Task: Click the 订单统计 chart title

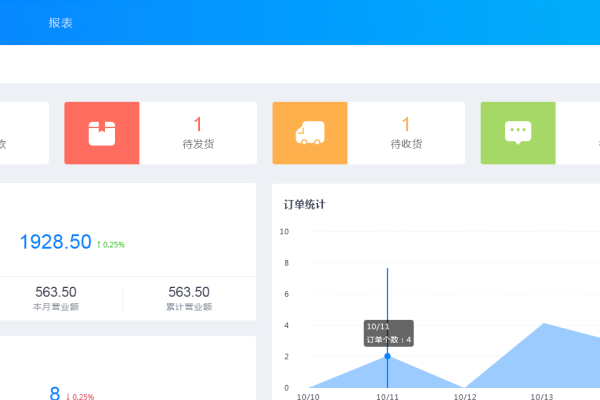Action: point(305,204)
